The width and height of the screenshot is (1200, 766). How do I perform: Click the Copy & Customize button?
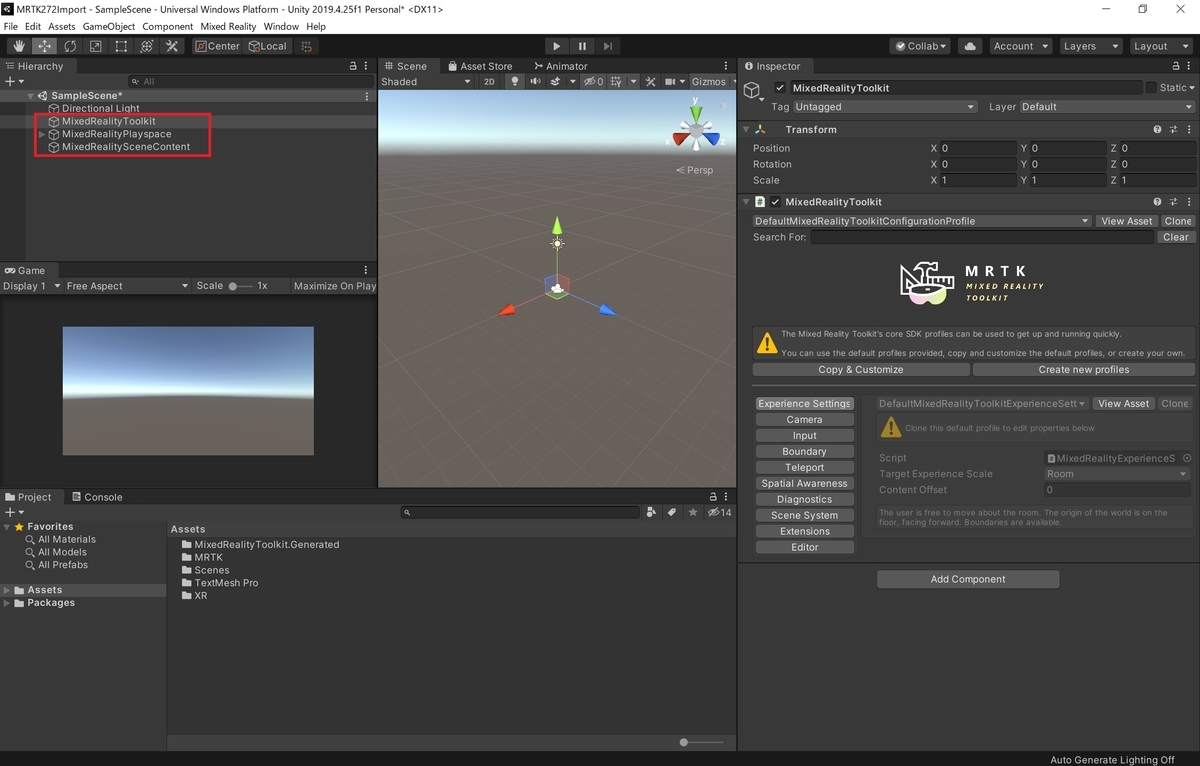pos(861,370)
